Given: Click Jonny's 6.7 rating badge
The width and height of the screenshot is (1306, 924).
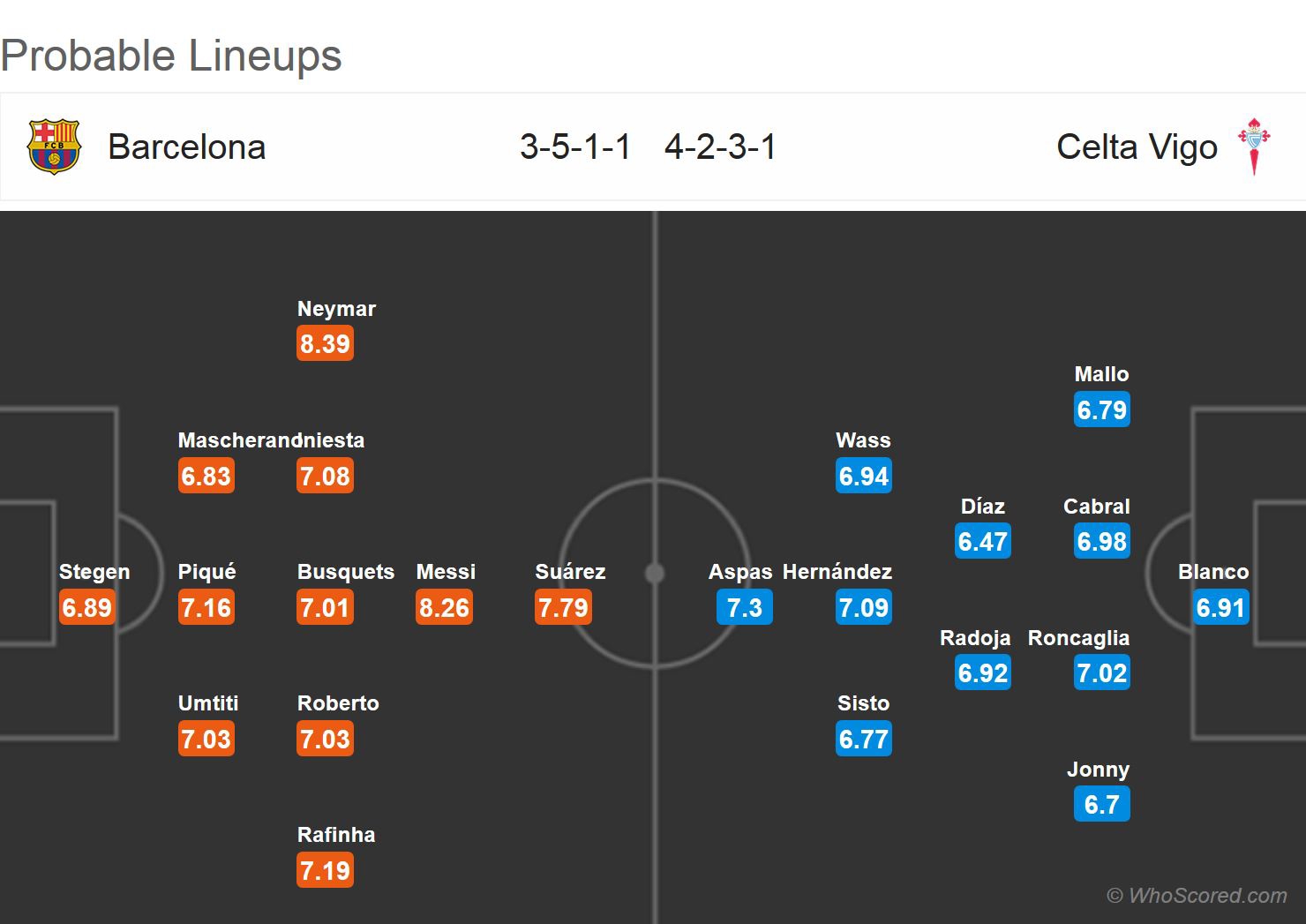Looking at the screenshot, I should coord(1101,804).
